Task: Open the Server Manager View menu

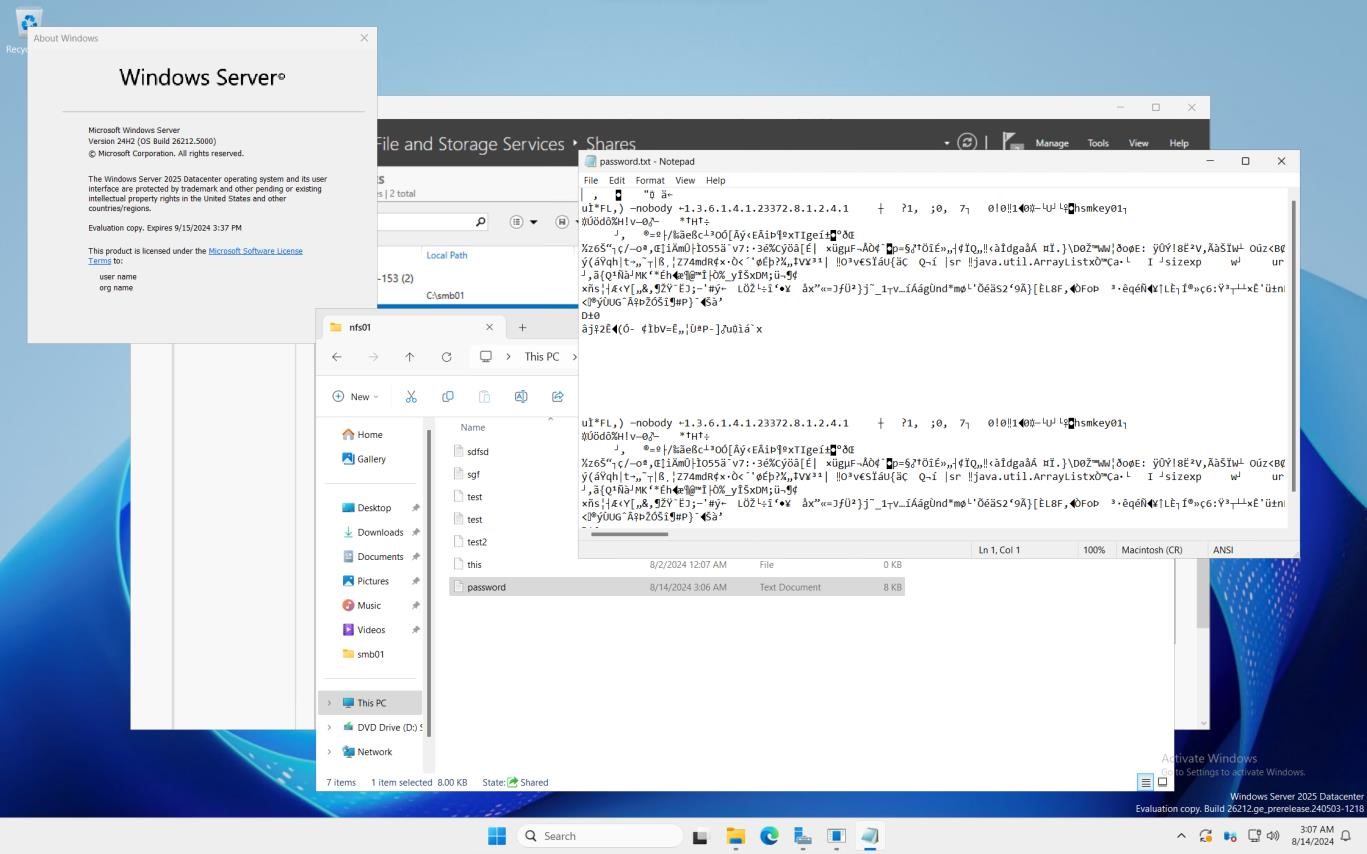Action: point(1138,143)
